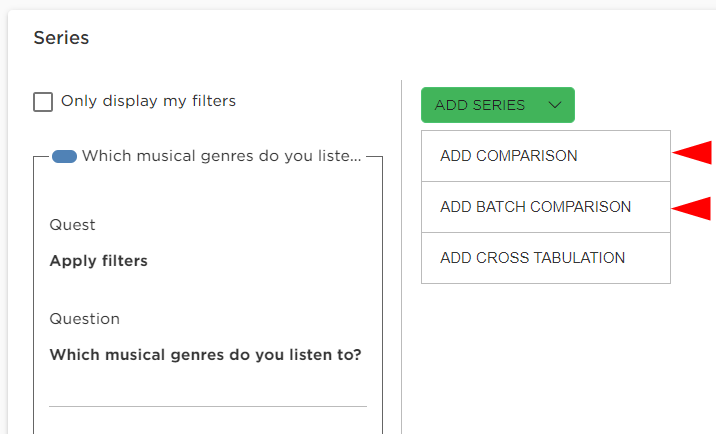Click the green ADD SERIES button text
This screenshot has height=434, width=716.
pos(480,105)
